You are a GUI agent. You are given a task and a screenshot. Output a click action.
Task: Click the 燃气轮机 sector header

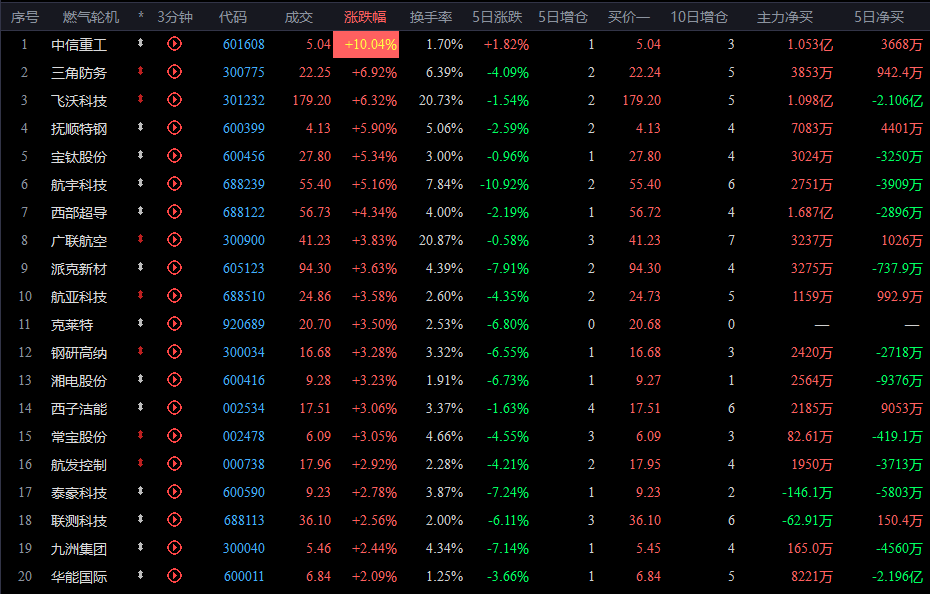pos(91,17)
